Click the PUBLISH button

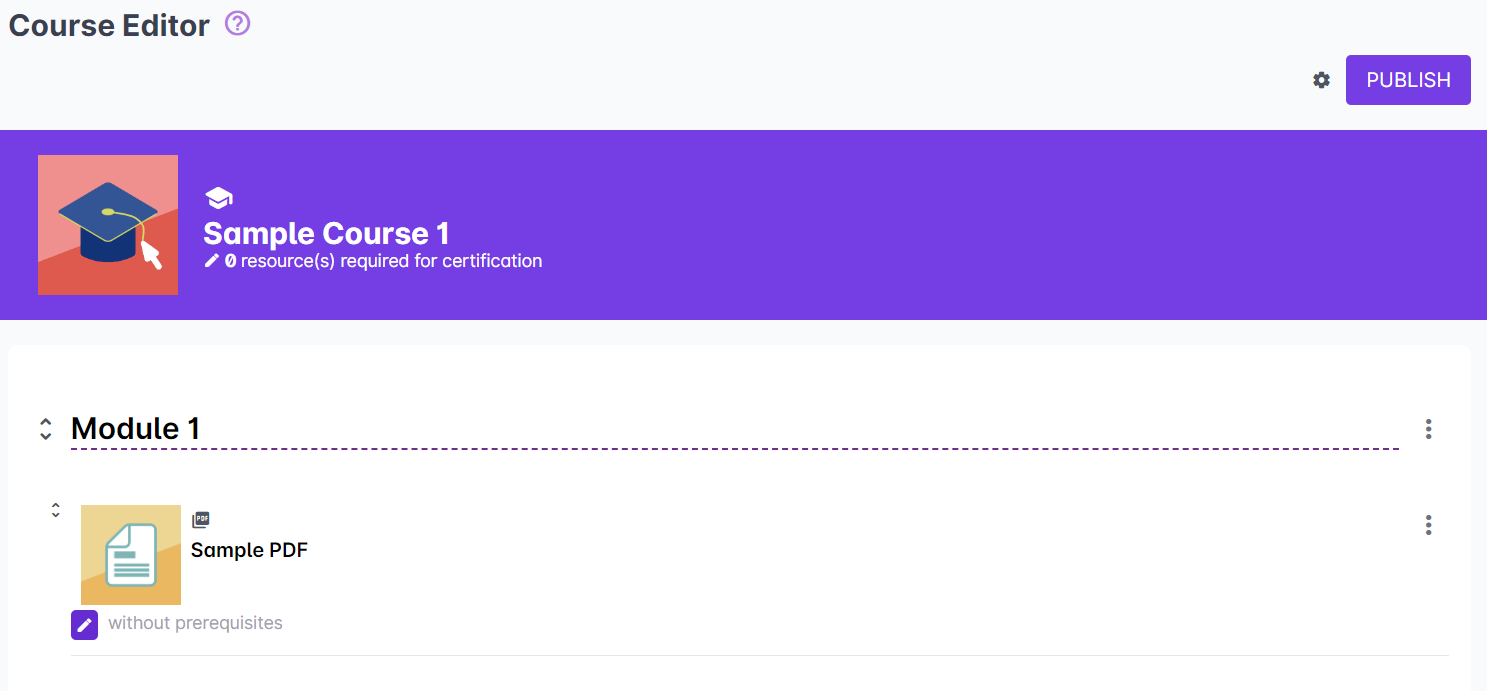[1407, 80]
